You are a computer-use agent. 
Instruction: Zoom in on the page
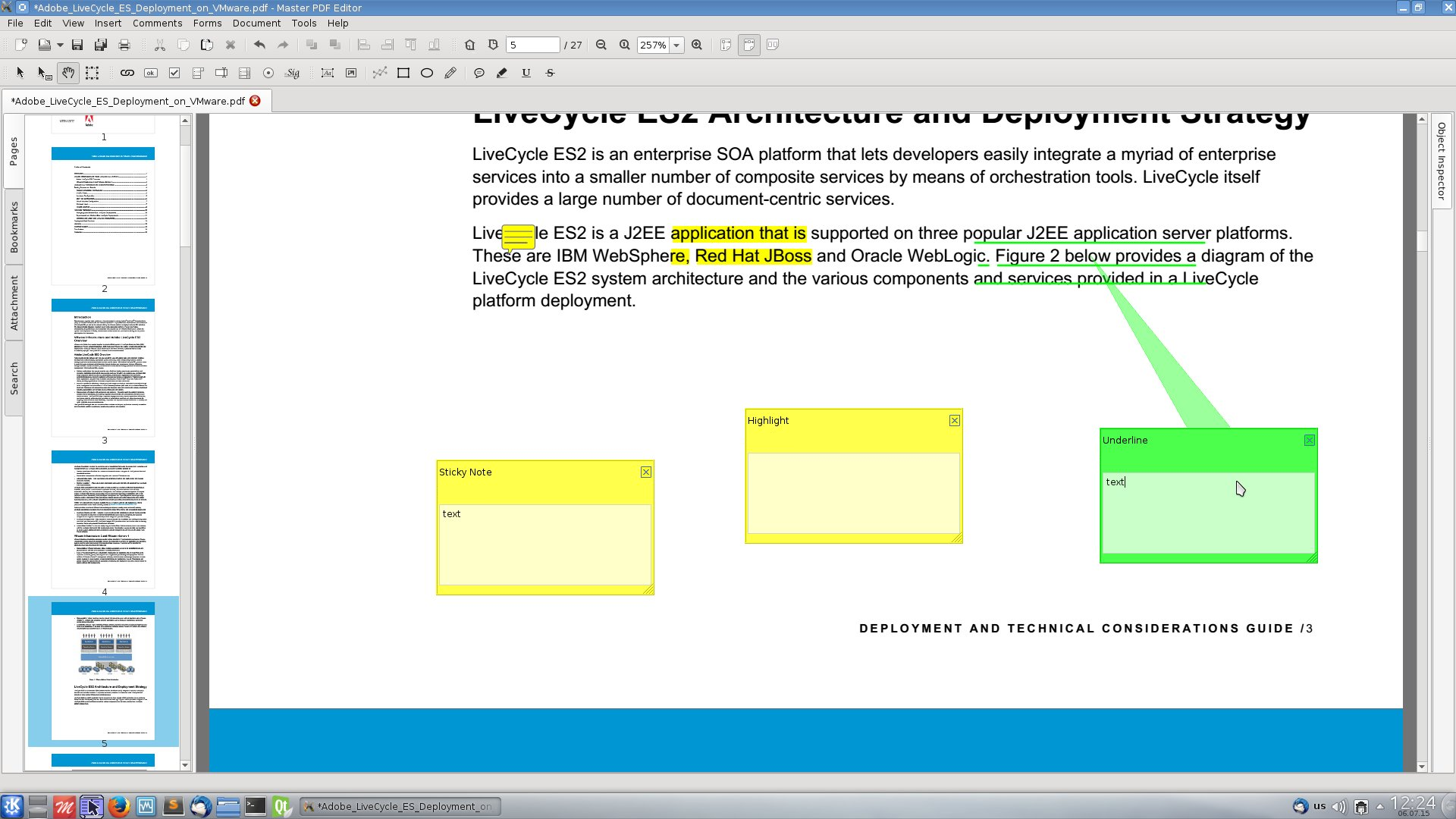coord(697,45)
